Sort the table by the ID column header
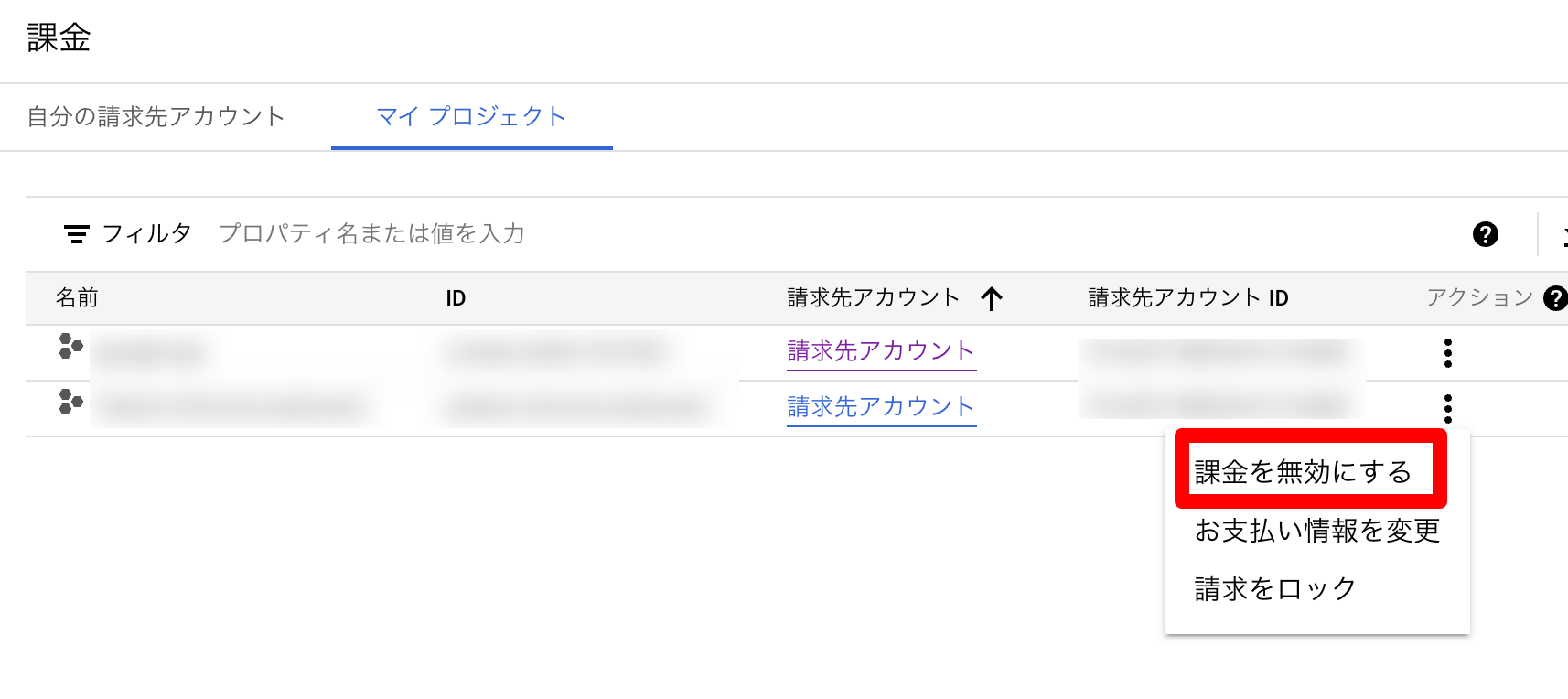 (x=456, y=297)
